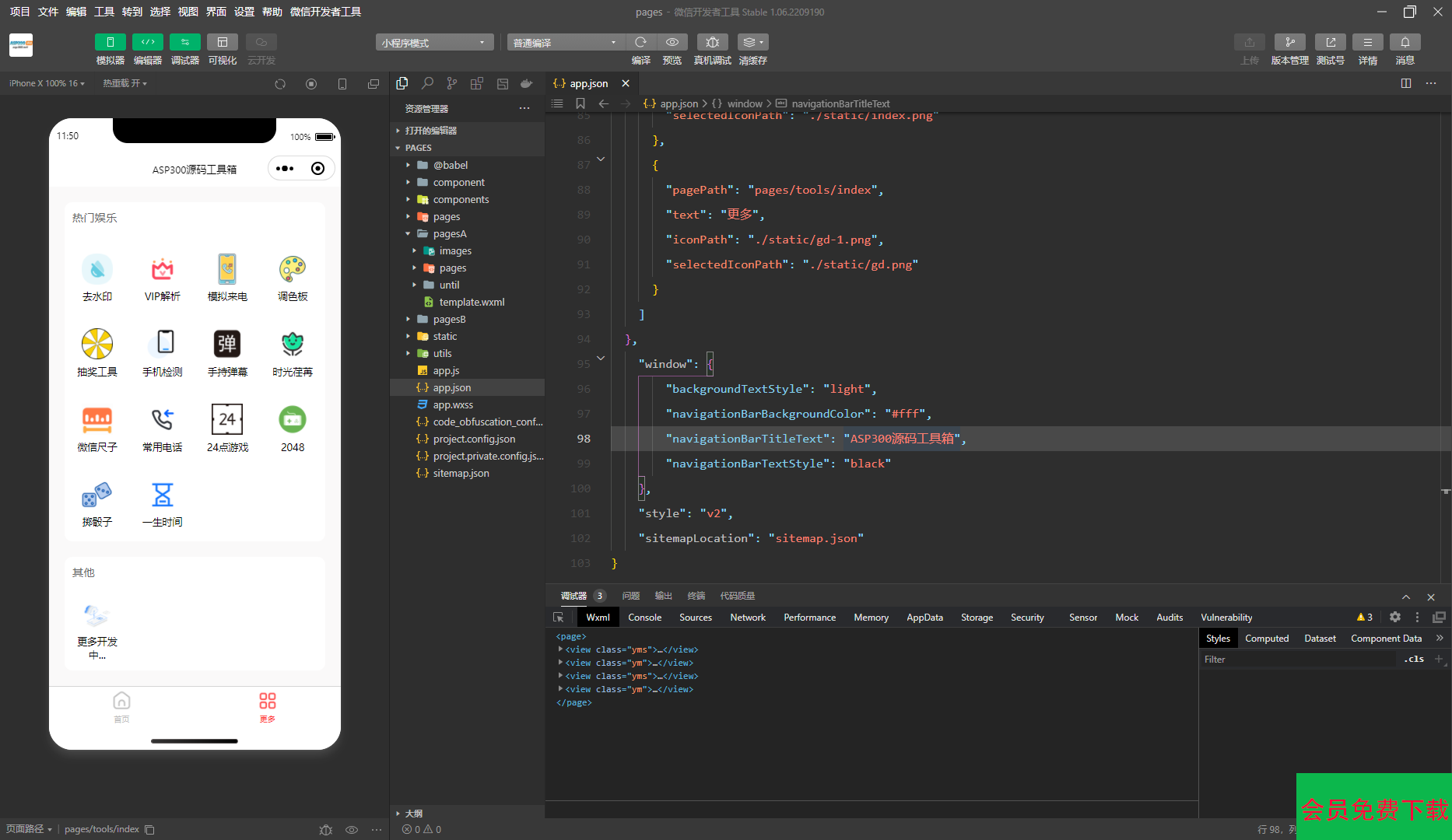1452x840 pixels.
Task: Tap the 调色板 color palette icon
Action: [293, 269]
